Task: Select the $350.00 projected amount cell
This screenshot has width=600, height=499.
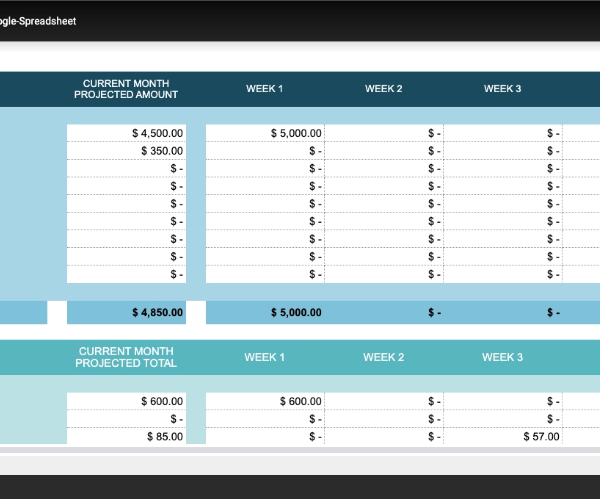Action: point(127,151)
